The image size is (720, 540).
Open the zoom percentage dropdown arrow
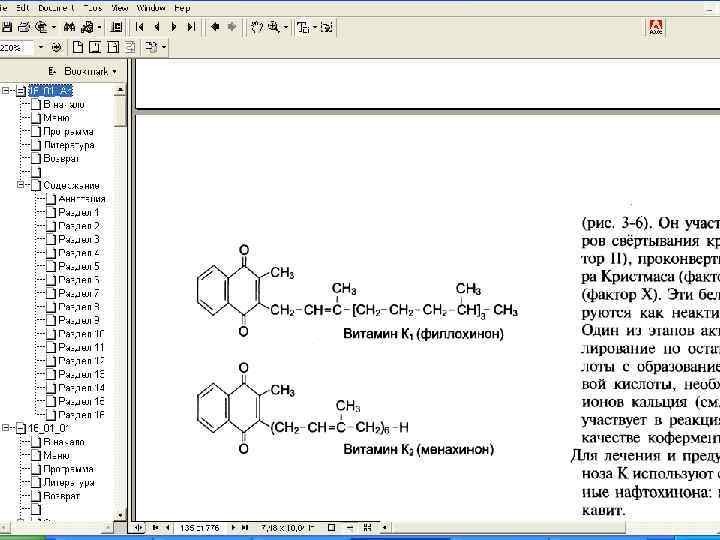click(41, 47)
